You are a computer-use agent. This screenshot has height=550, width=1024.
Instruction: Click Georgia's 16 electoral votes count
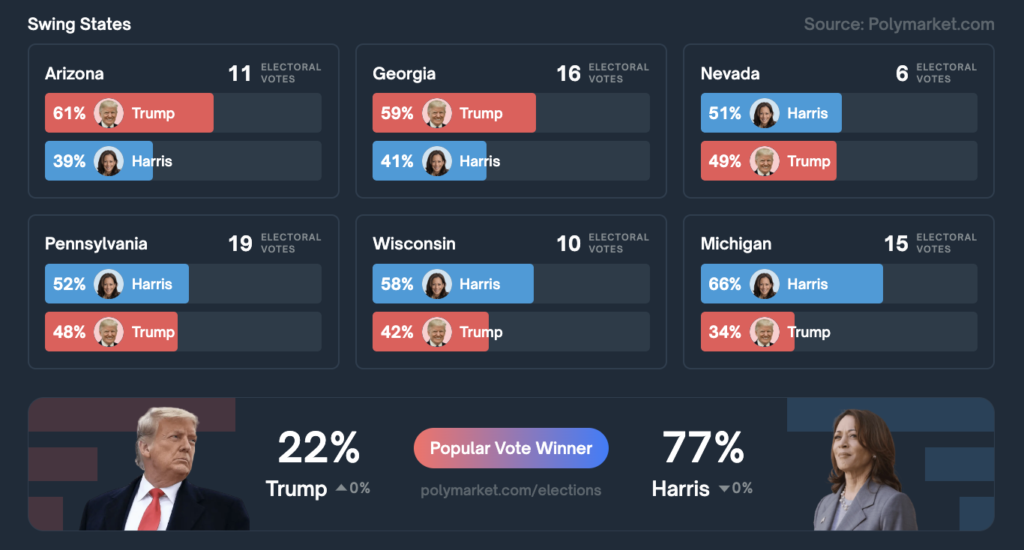tap(568, 74)
